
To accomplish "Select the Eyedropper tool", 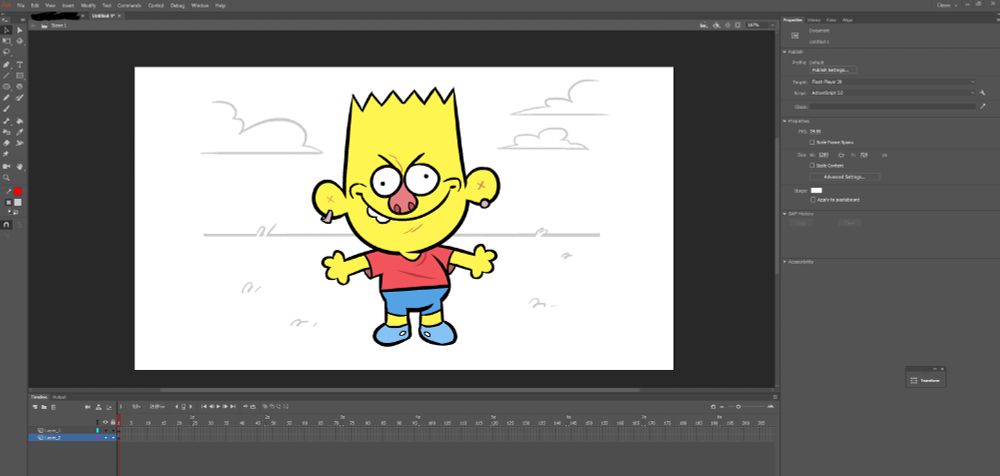I will (20, 132).
